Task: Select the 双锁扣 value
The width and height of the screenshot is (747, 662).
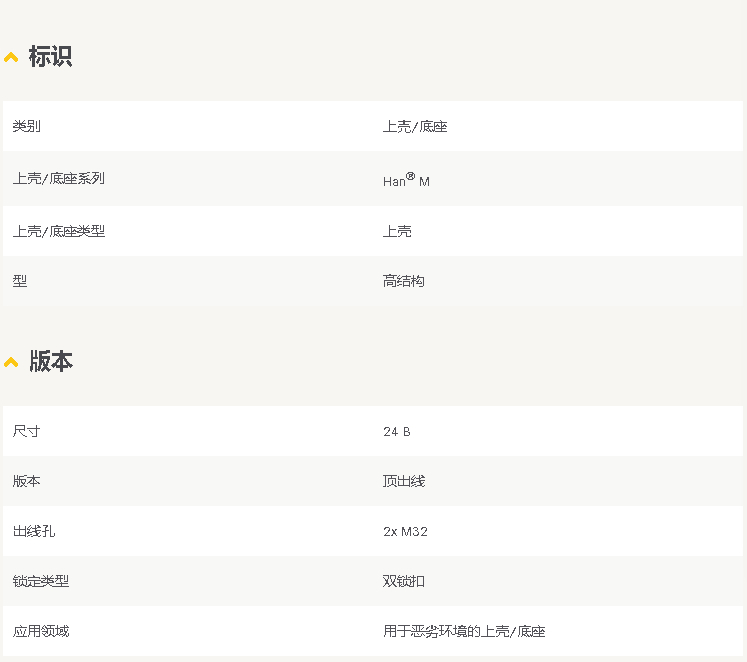Action: click(x=404, y=581)
